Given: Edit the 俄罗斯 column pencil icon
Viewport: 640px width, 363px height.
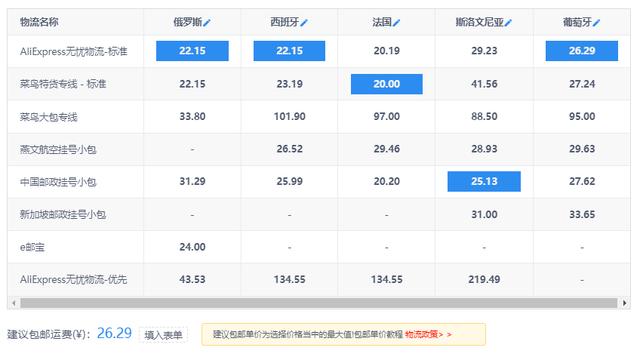Looking at the screenshot, I should tap(207, 22).
